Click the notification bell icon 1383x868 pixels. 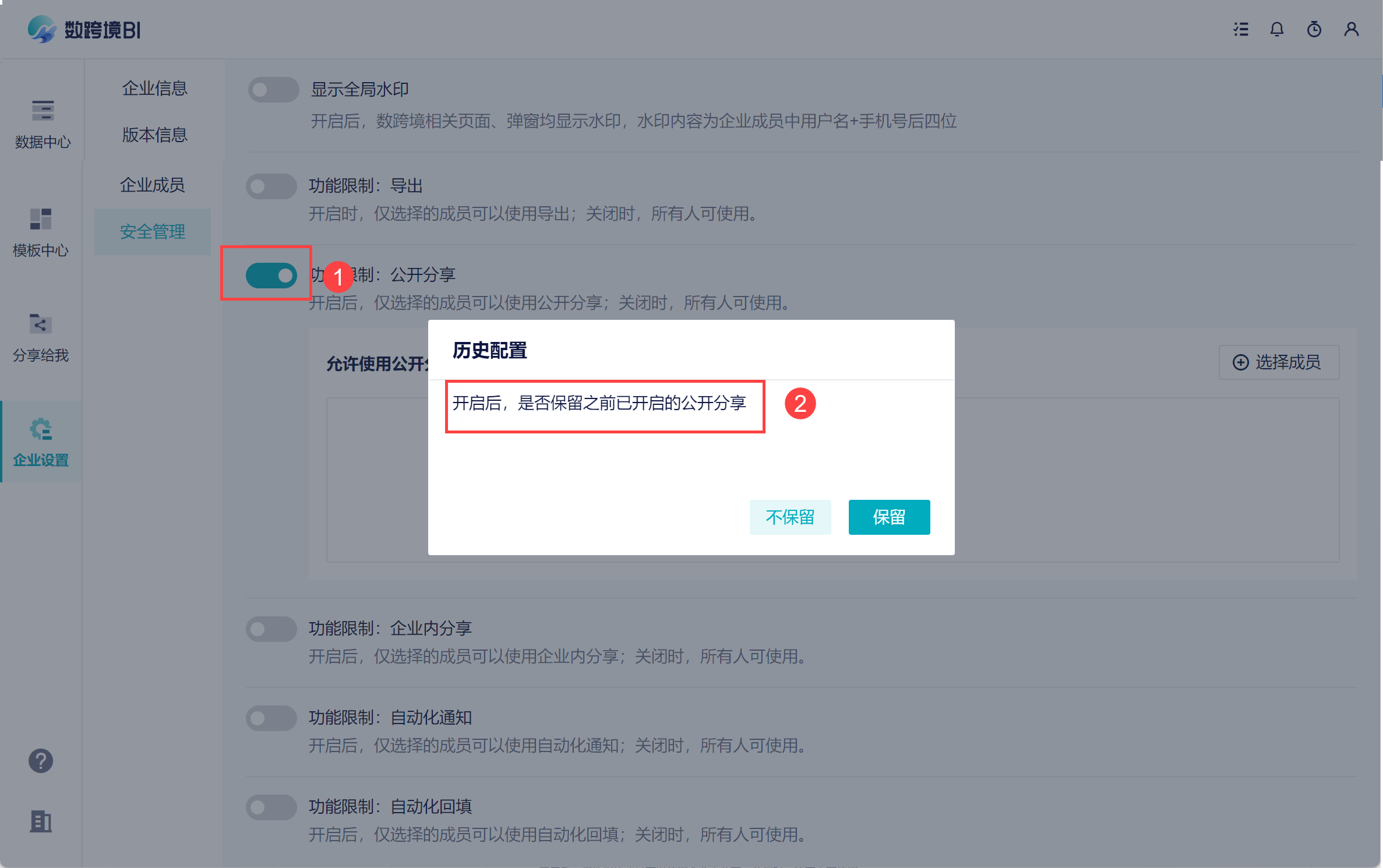click(x=1276, y=29)
